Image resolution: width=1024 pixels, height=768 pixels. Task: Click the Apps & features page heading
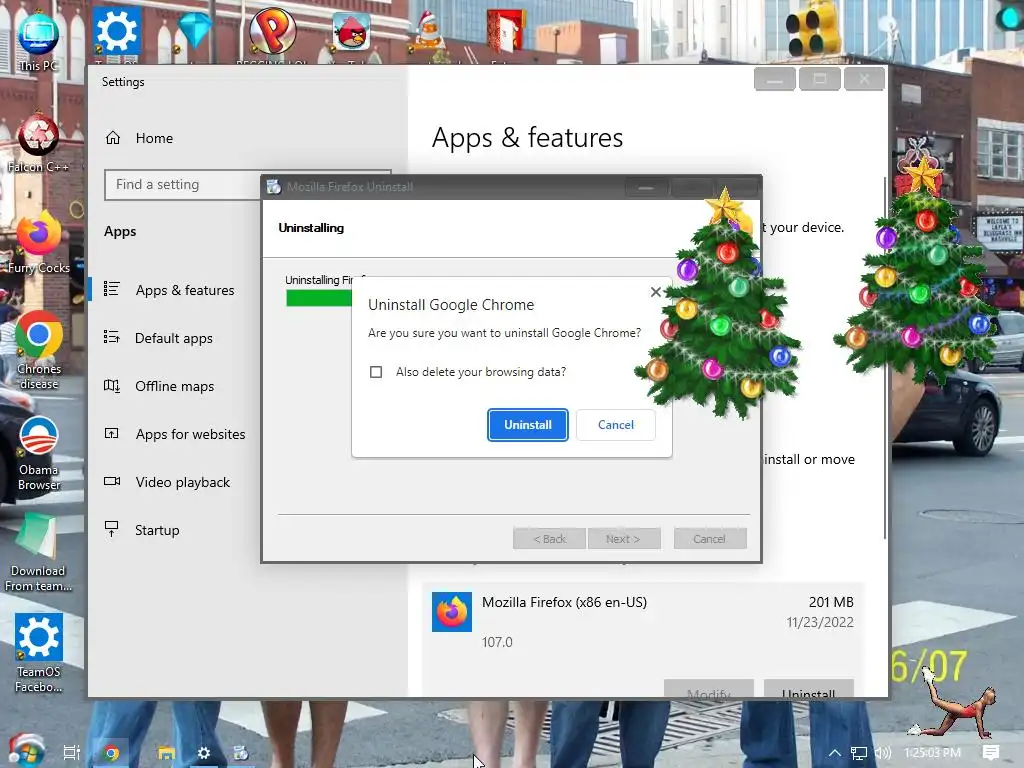point(527,138)
